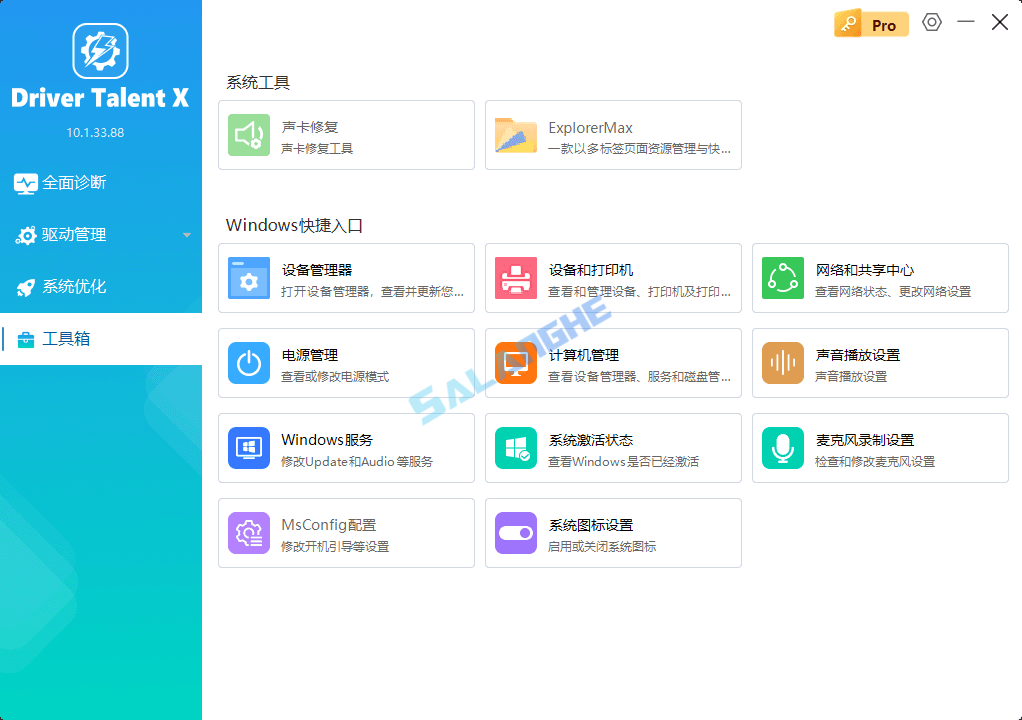Open the Windows服务 icon
The height and width of the screenshot is (720, 1022).
click(248, 448)
